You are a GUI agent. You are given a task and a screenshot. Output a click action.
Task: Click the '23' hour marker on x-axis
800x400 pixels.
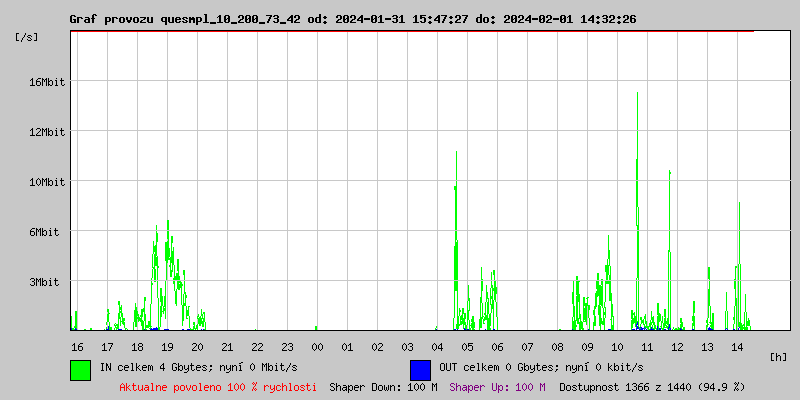pyautogui.click(x=287, y=346)
